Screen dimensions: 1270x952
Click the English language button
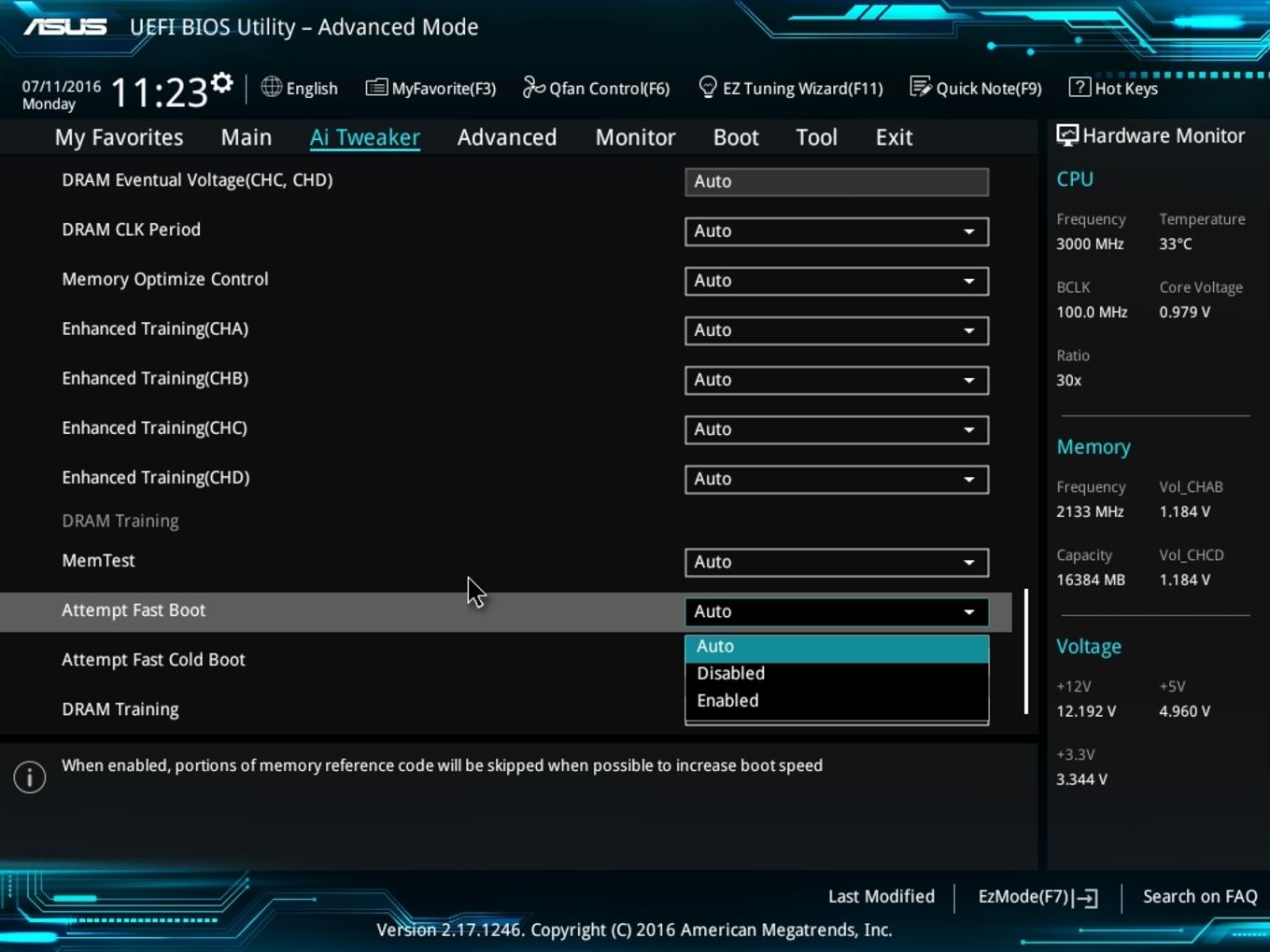[x=299, y=88]
